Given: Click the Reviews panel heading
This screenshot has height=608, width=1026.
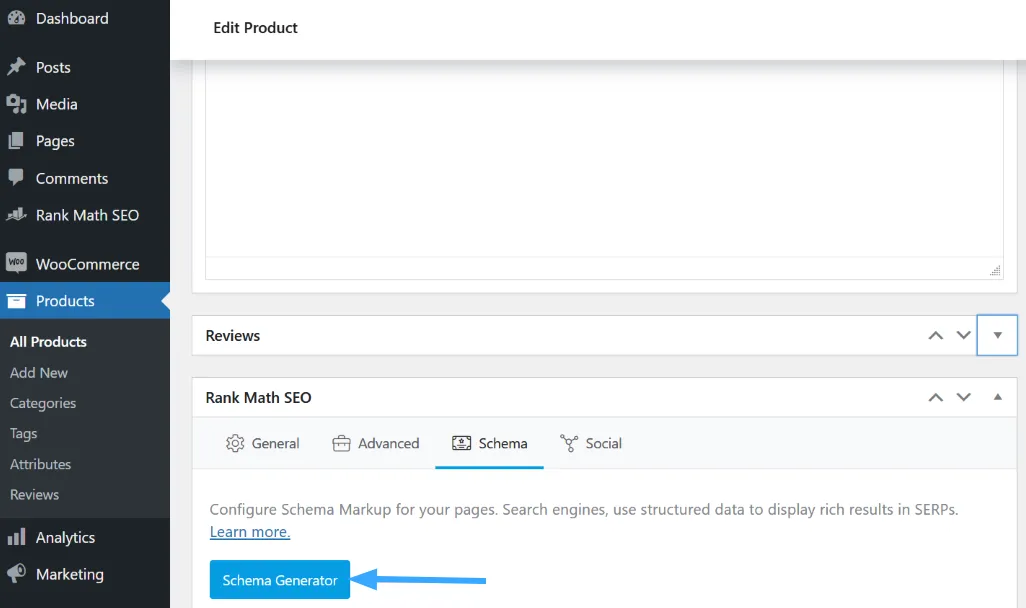Looking at the screenshot, I should click(233, 336).
